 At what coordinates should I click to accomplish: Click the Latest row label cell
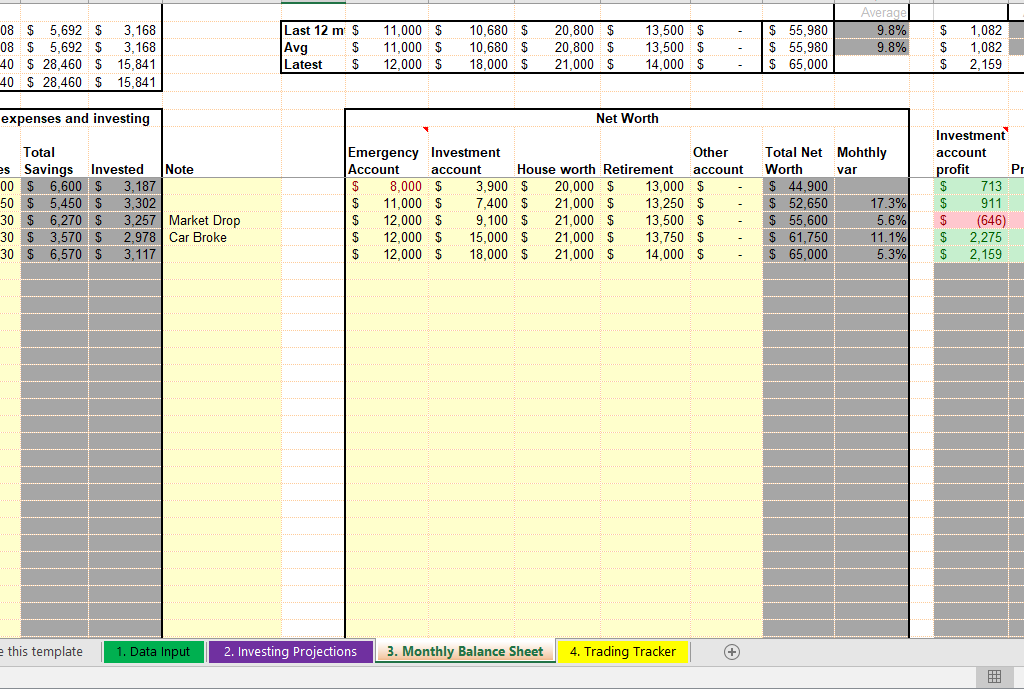[x=304, y=64]
